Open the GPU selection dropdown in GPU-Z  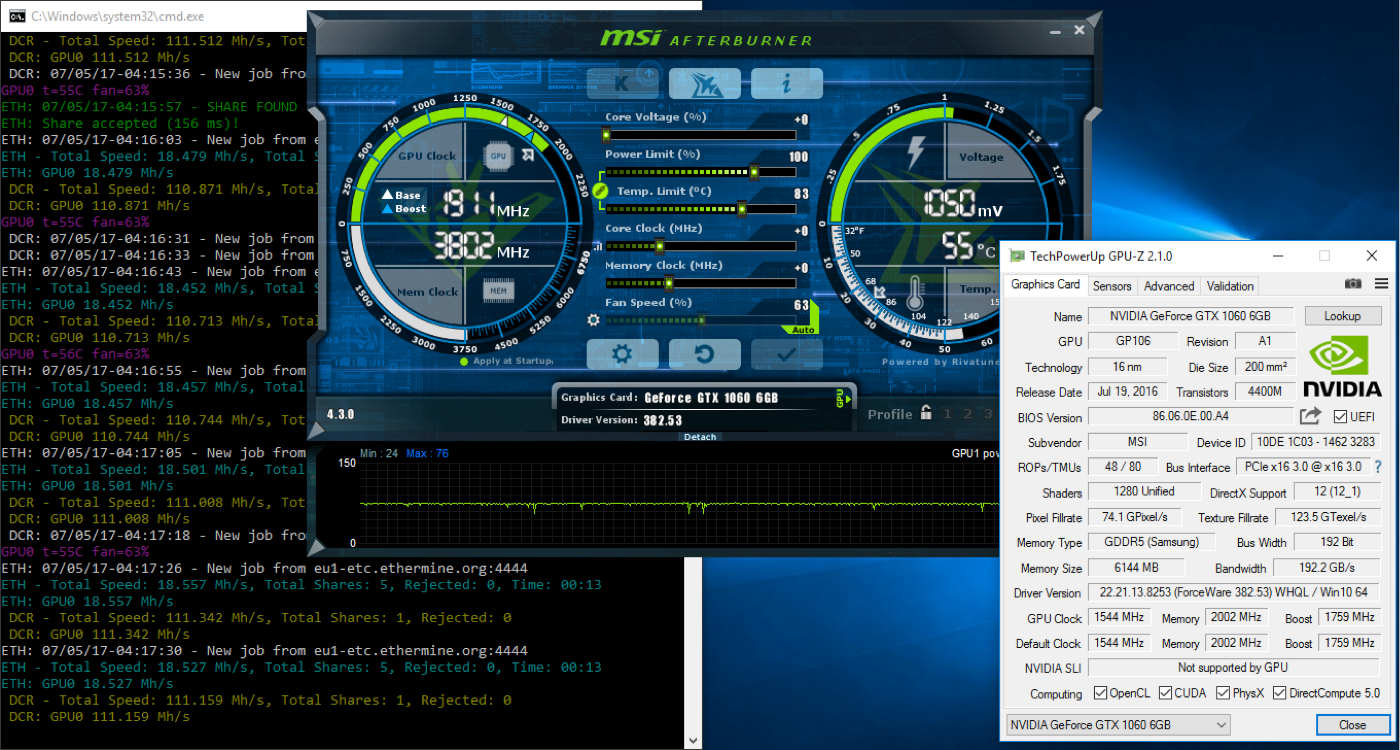click(1118, 724)
